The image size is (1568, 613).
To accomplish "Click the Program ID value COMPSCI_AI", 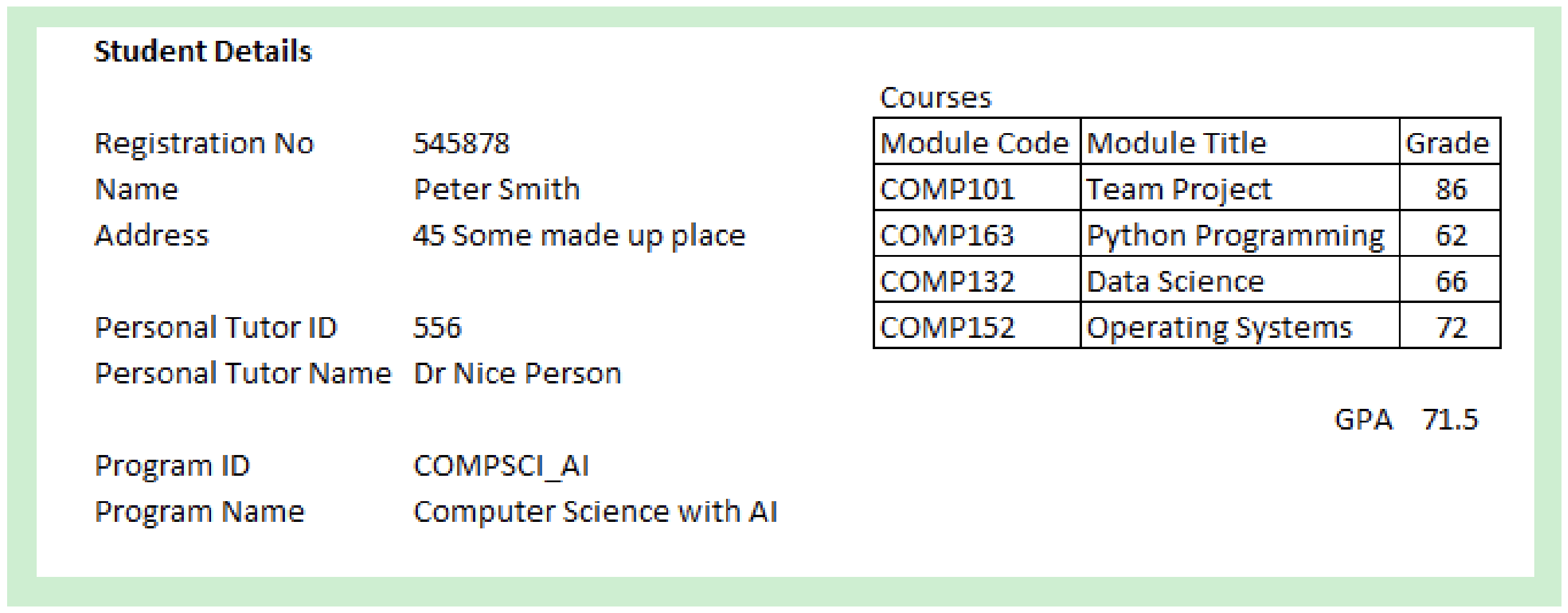I will [x=501, y=466].
